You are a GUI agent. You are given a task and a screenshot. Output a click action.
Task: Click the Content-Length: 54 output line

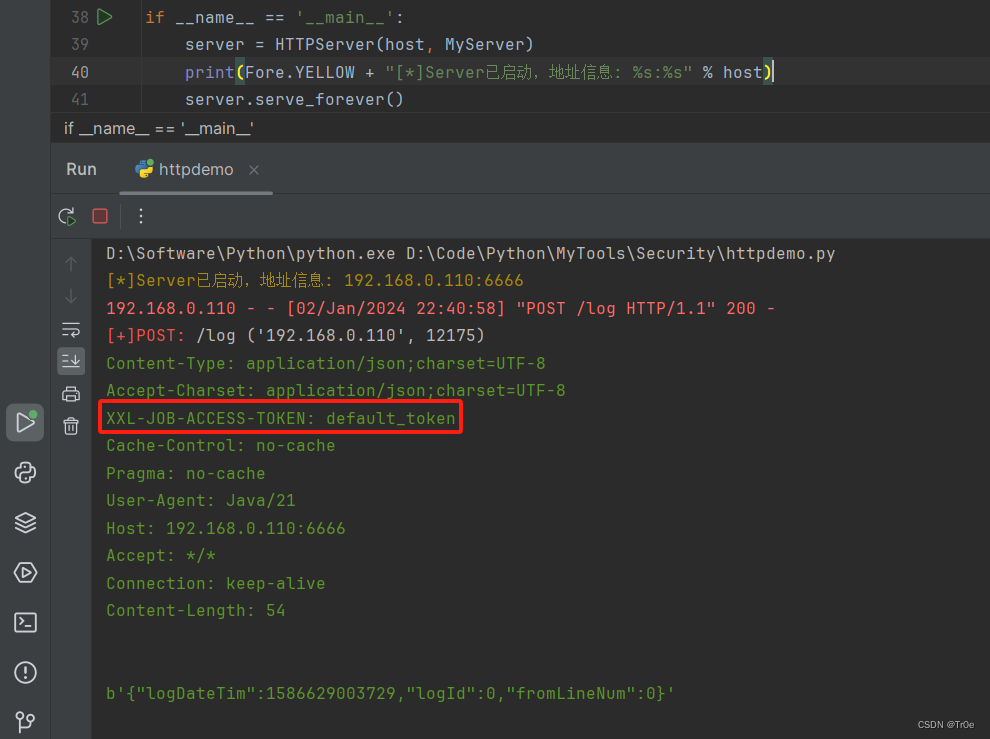(x=196, y=610)
